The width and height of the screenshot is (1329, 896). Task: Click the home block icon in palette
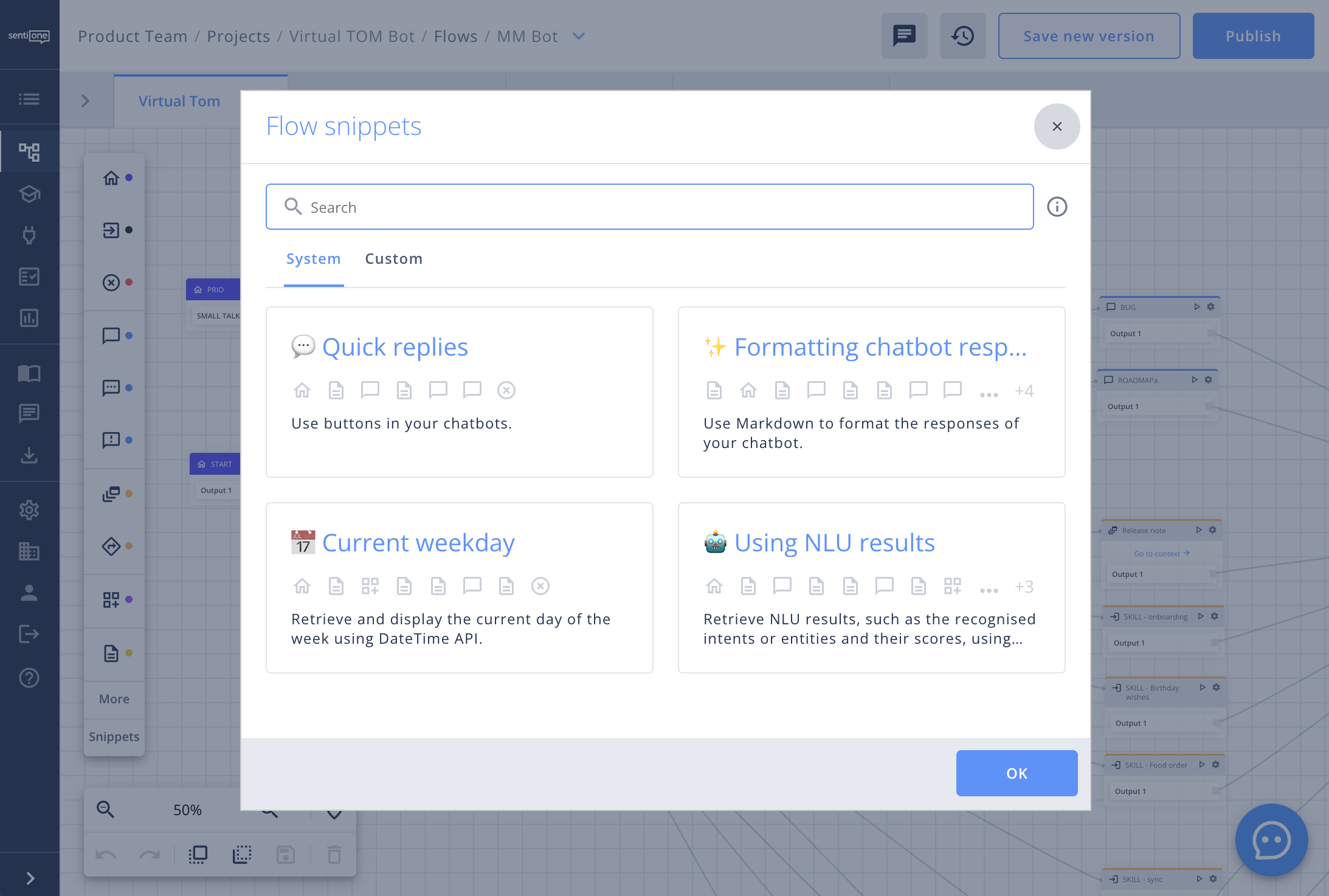[111, 178]
